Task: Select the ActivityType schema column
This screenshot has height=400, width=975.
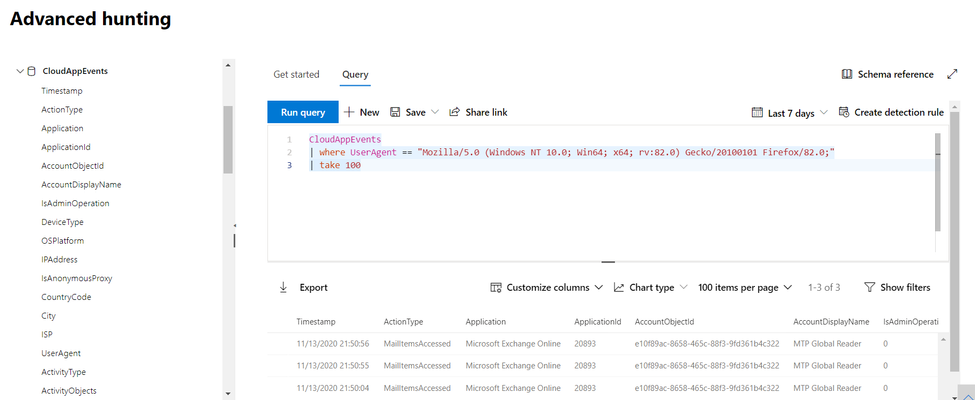Action: 63,372
